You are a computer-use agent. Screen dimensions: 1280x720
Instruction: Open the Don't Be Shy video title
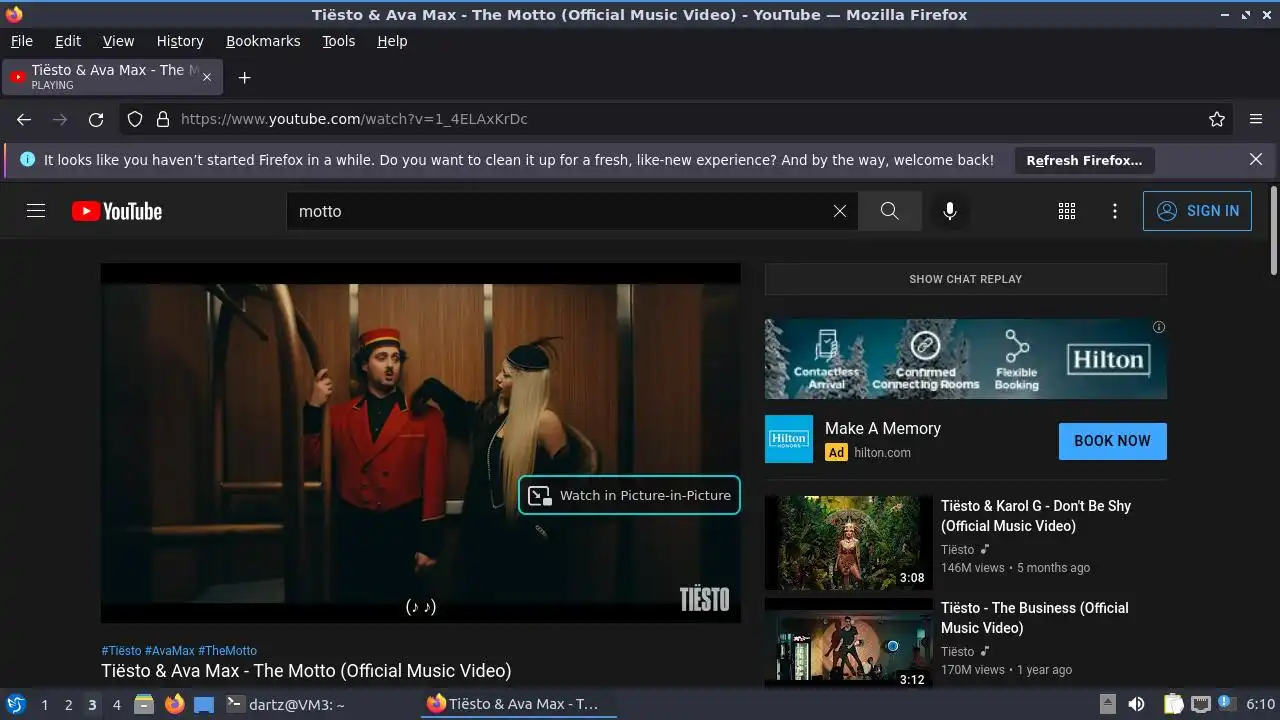click(x=1036, y=516)
